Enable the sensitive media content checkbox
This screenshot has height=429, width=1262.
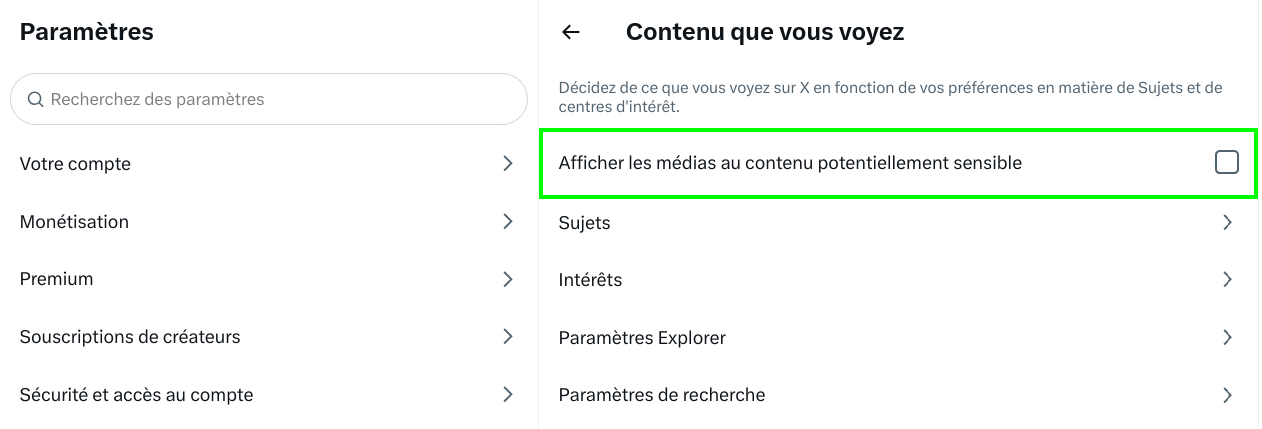coord(1226,162)
